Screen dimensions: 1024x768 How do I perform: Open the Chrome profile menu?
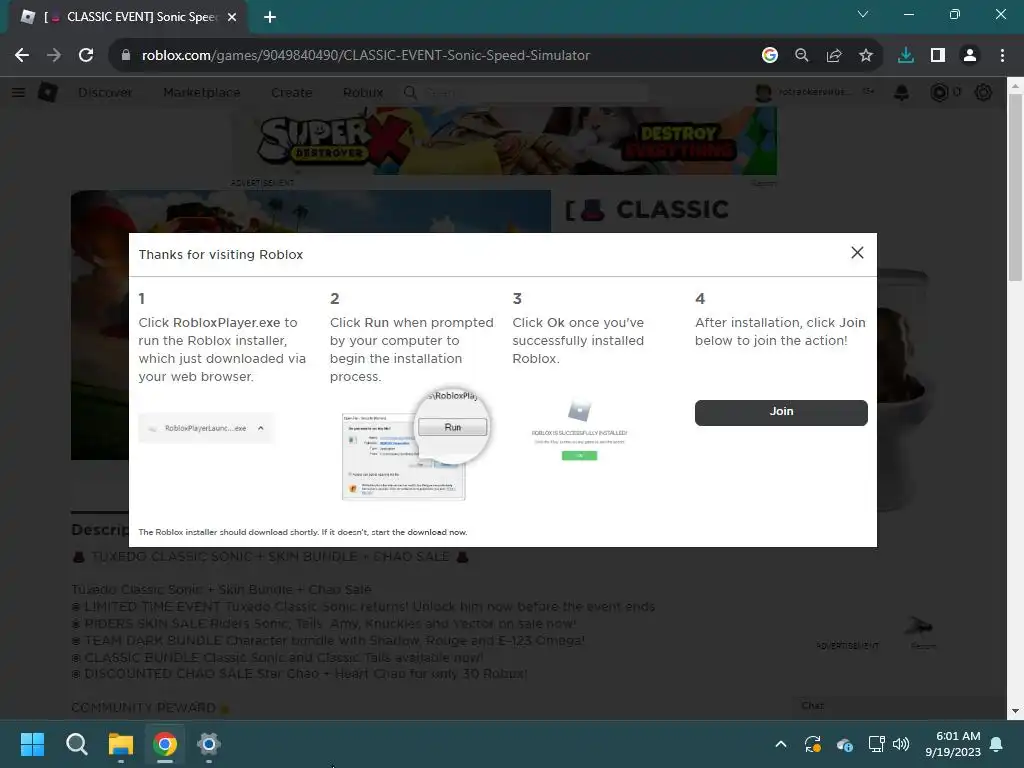pyautogui.click(x=970, y=56)
